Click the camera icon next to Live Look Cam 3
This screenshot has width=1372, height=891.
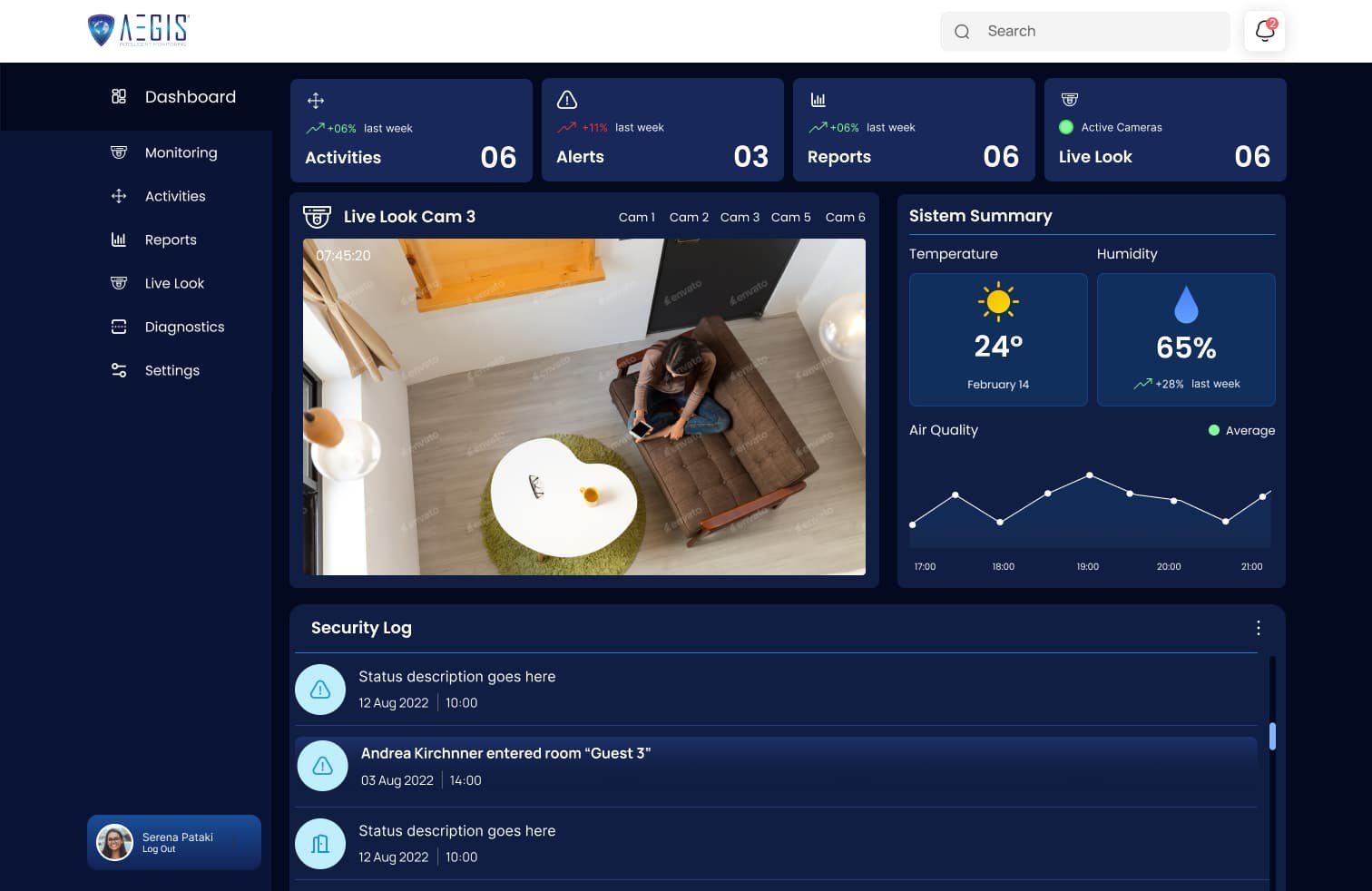click(316, 217)
